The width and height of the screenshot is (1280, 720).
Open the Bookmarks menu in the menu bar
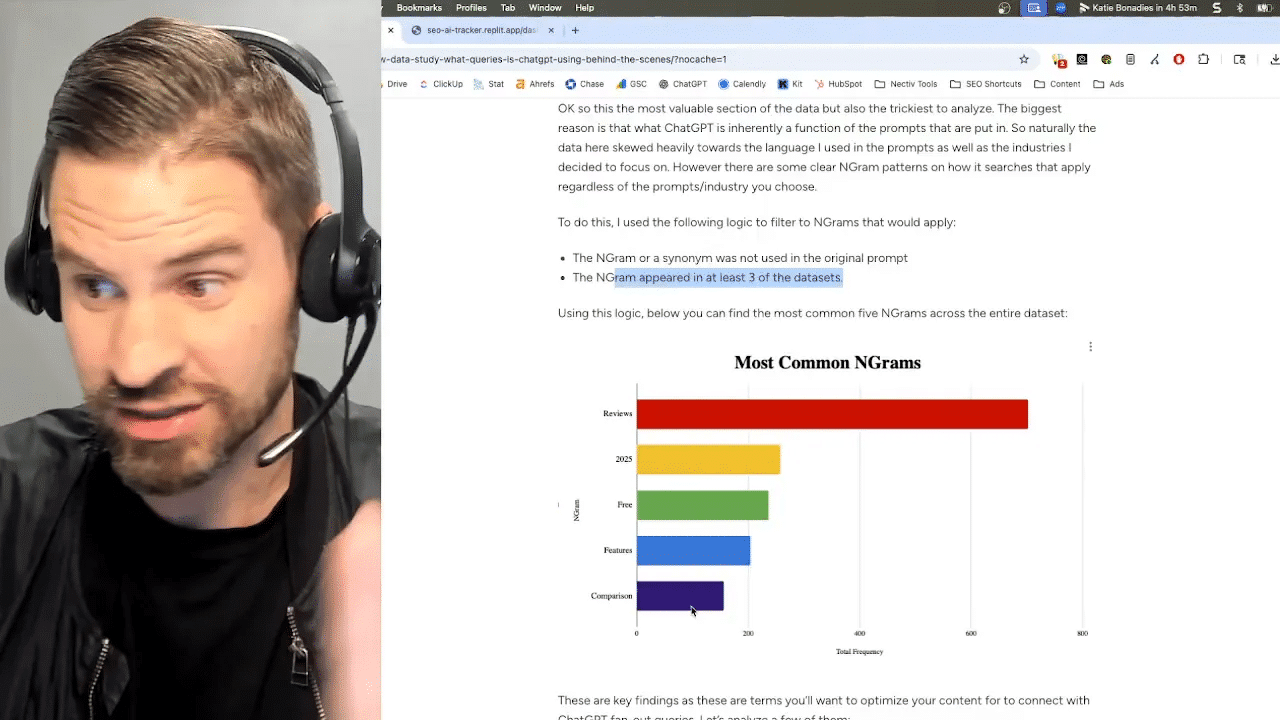coord(419,7)
